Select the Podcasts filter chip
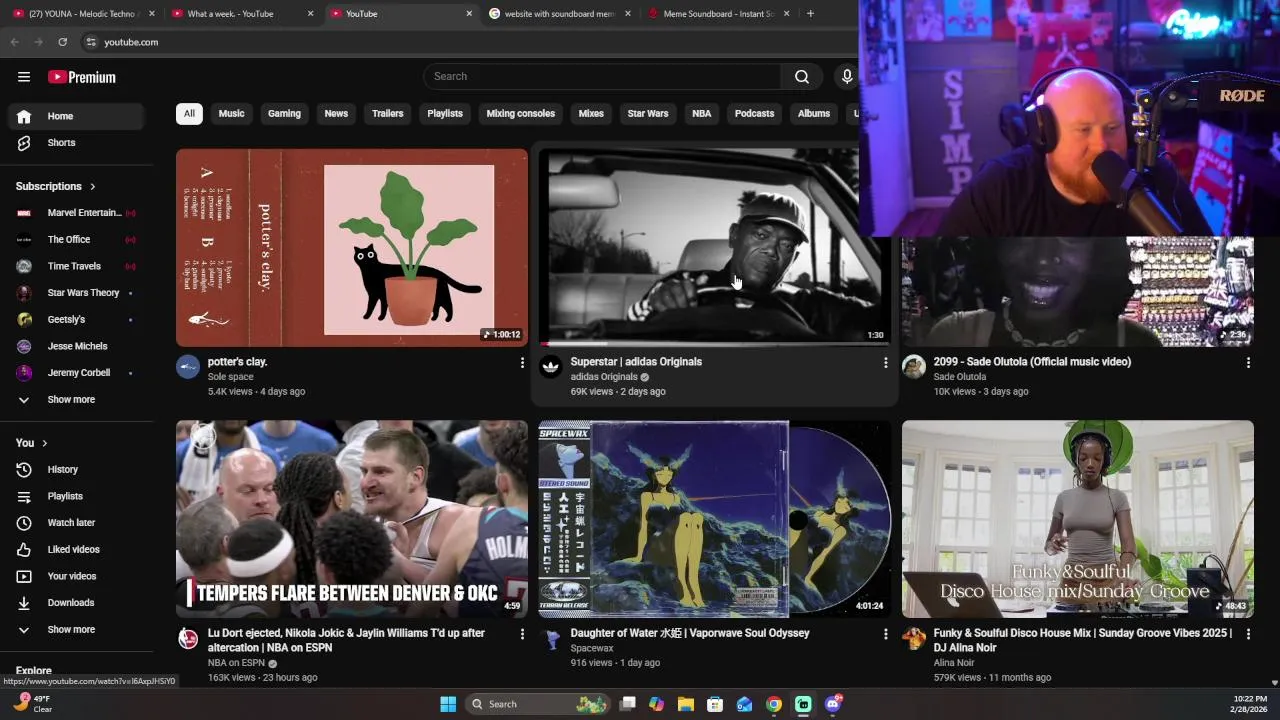The height and width of the screenshot is (720, 1280). coord(755,114)
